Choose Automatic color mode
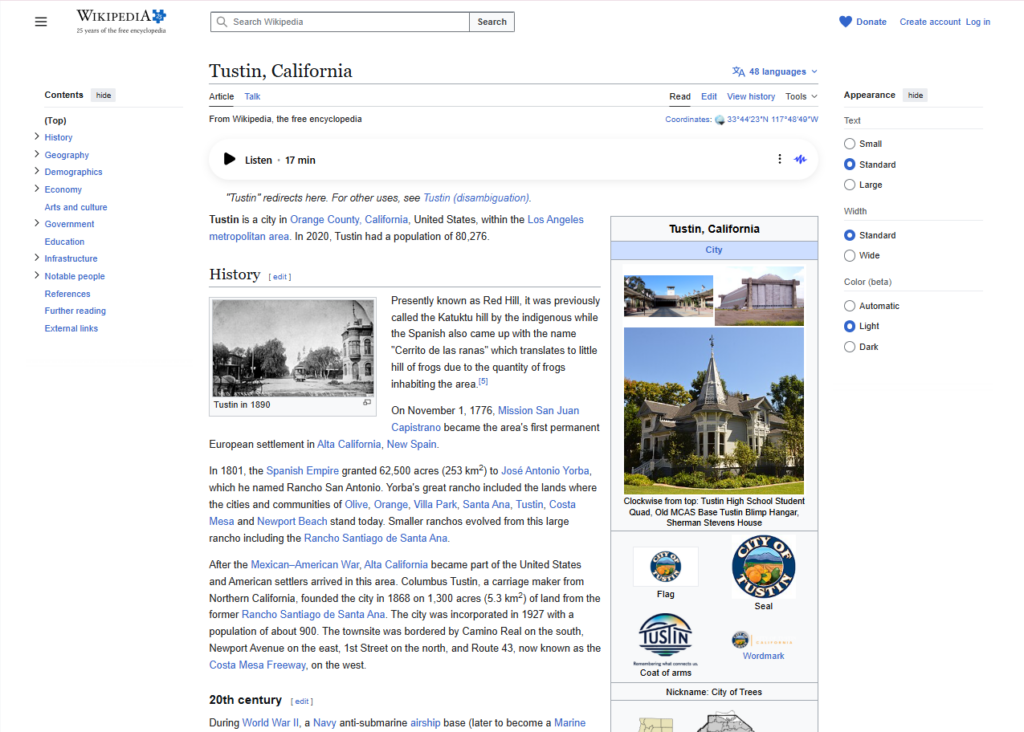This screenshot has height=732, width=1024. click(849, 306)
